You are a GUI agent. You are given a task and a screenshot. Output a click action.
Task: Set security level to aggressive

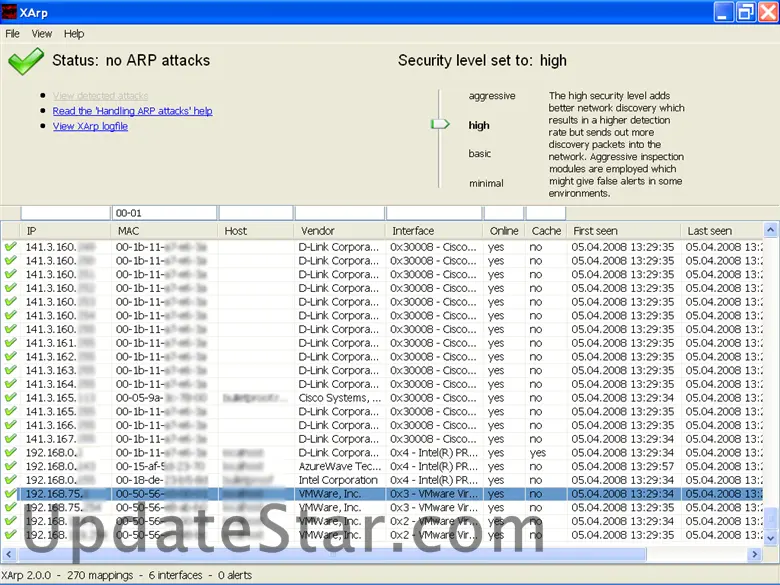pyautogui.click(x=492, y=96)
